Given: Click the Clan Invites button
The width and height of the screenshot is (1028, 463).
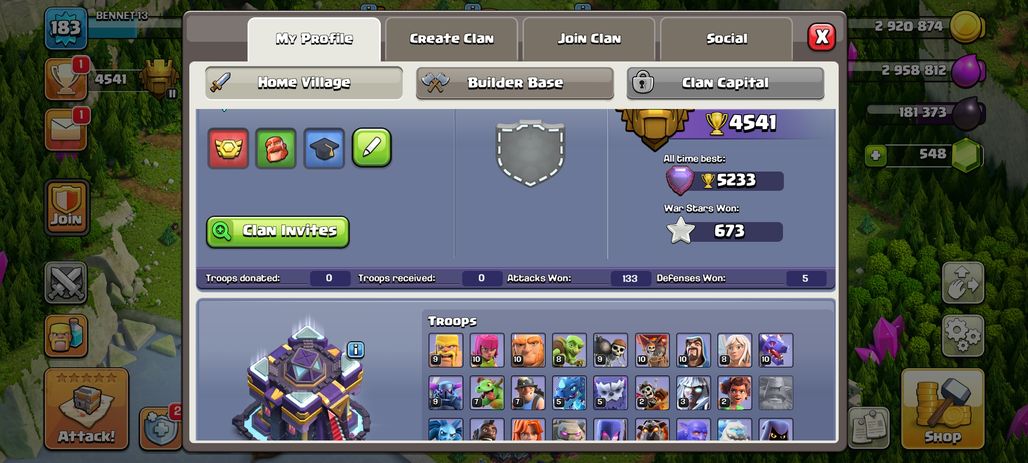Looking at the screenshot, I should point(277,232).
